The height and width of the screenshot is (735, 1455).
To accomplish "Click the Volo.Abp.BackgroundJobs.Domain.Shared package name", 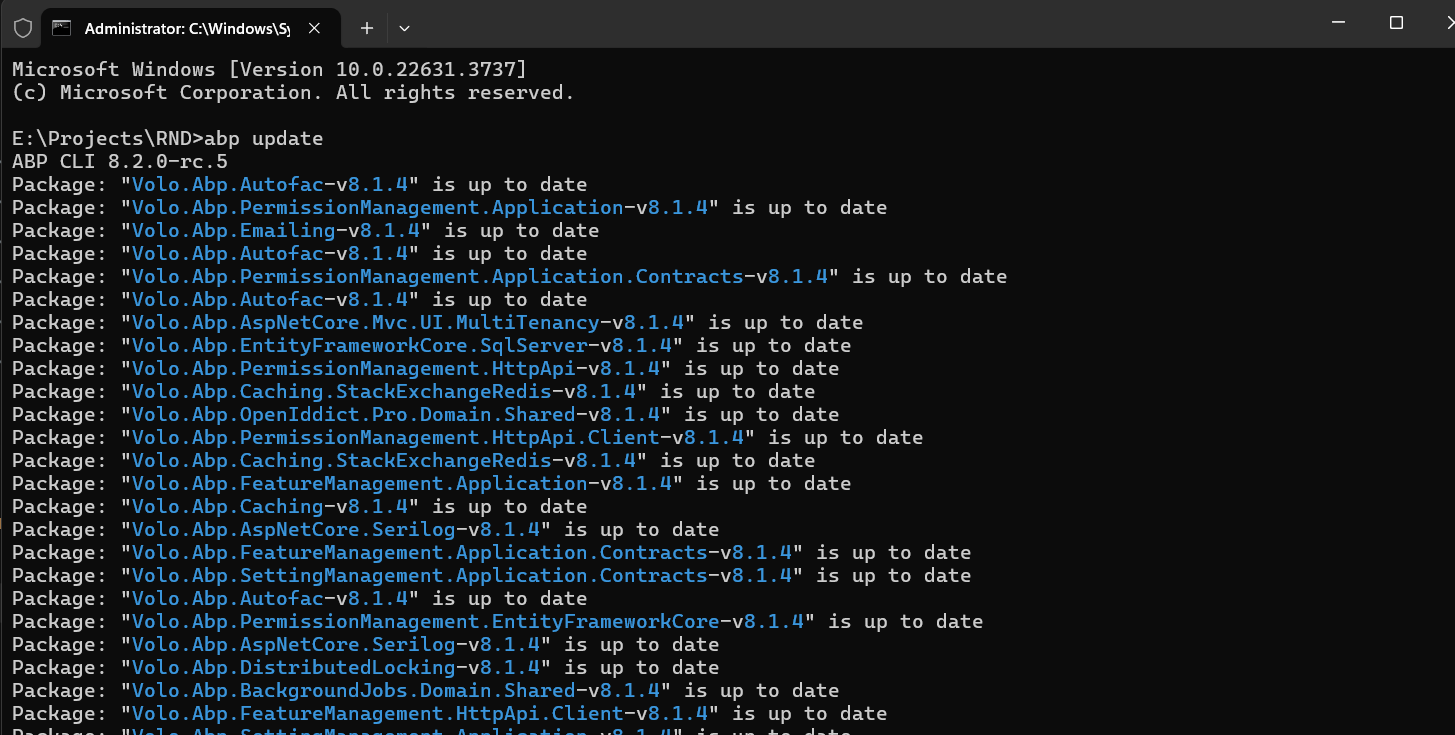I will tap(354, 691).
